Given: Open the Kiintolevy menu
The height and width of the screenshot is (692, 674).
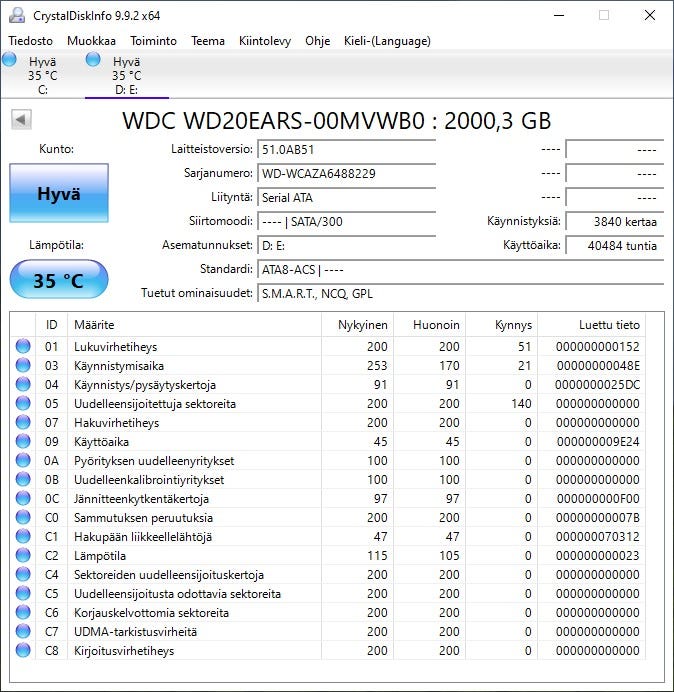Looking at the screenshot, I should point(265,41).
